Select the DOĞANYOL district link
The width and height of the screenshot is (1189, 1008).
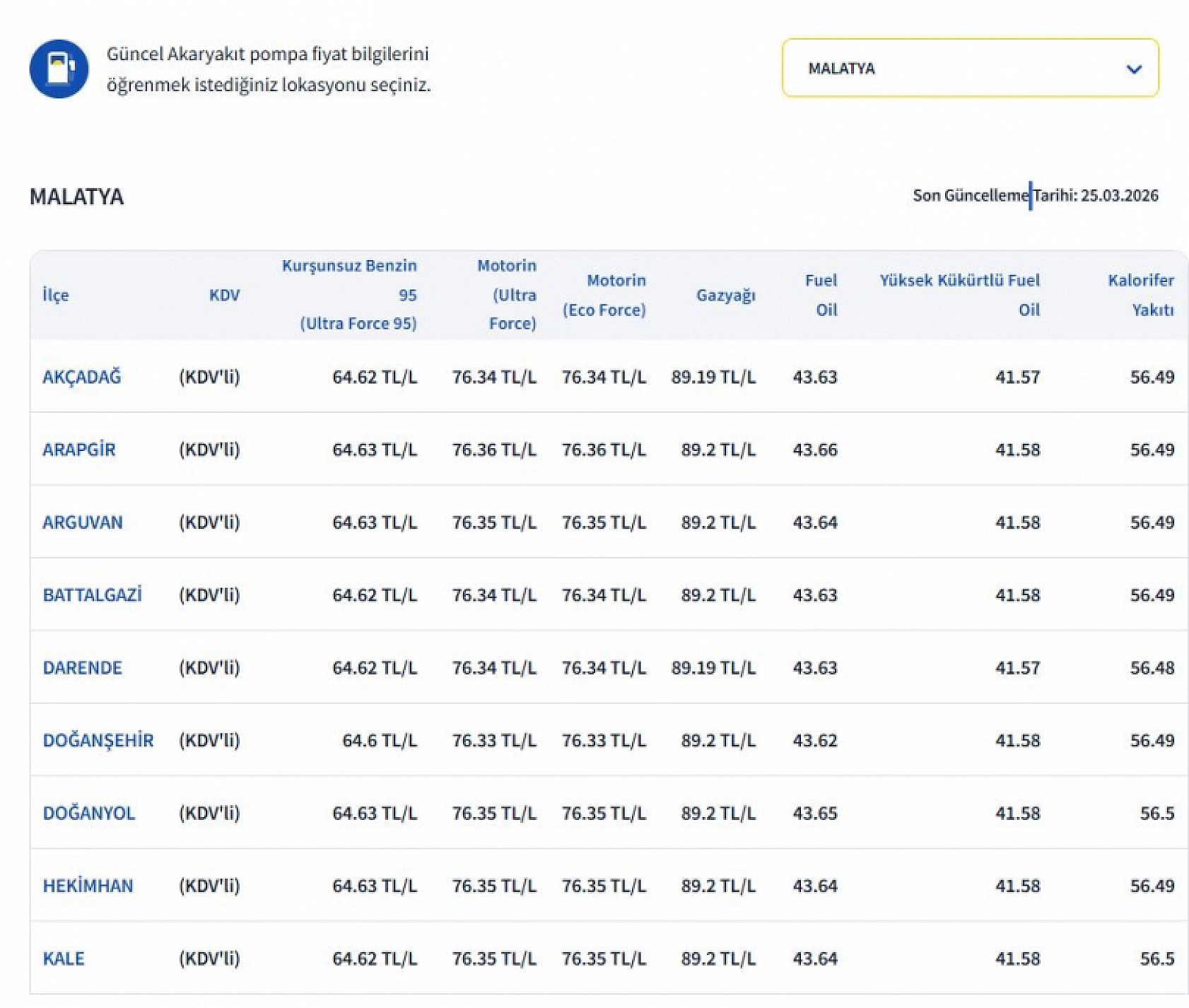89,813
